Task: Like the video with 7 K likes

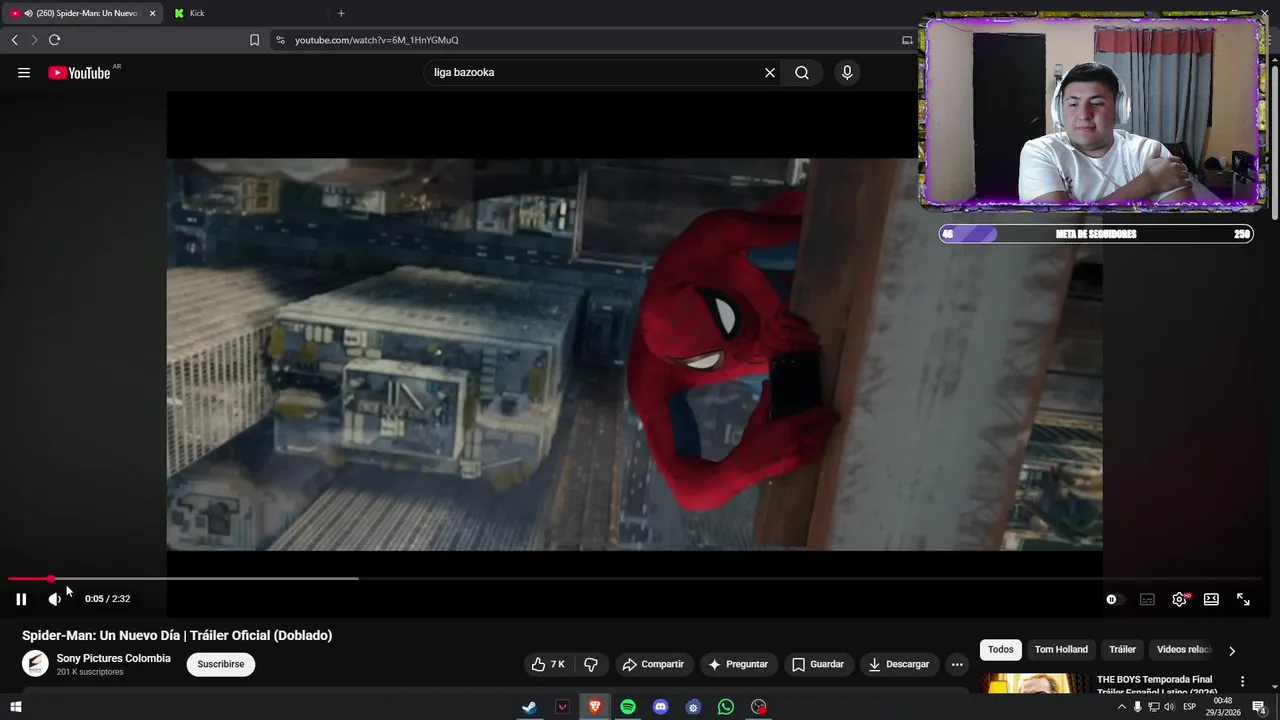Action: tap(548, 664)
